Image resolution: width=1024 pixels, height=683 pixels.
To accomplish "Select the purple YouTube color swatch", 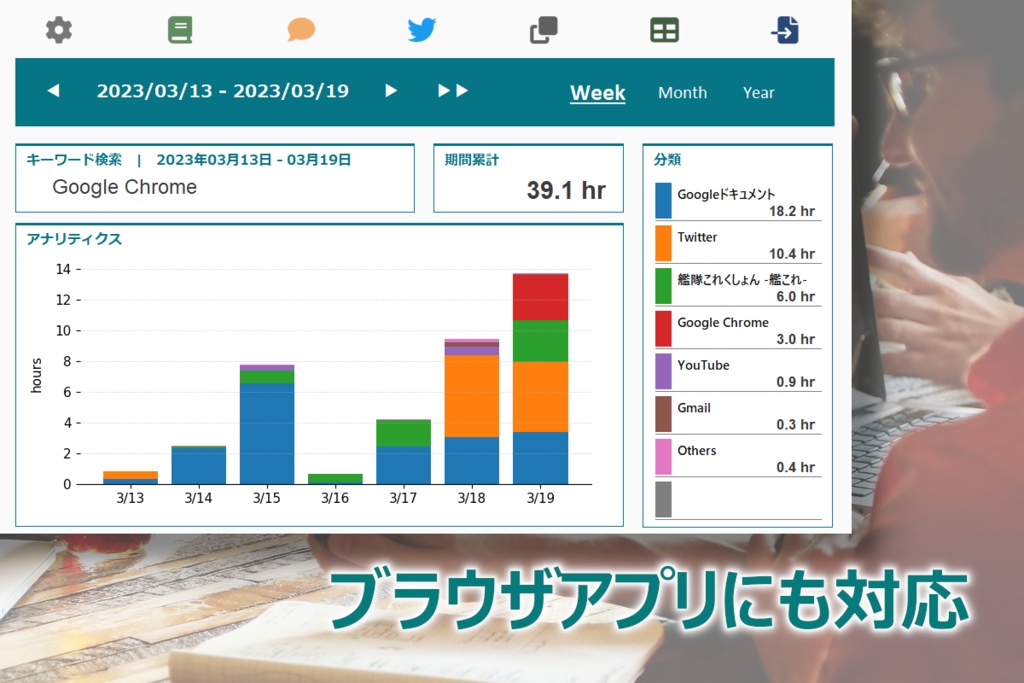I will pos(664,372).
